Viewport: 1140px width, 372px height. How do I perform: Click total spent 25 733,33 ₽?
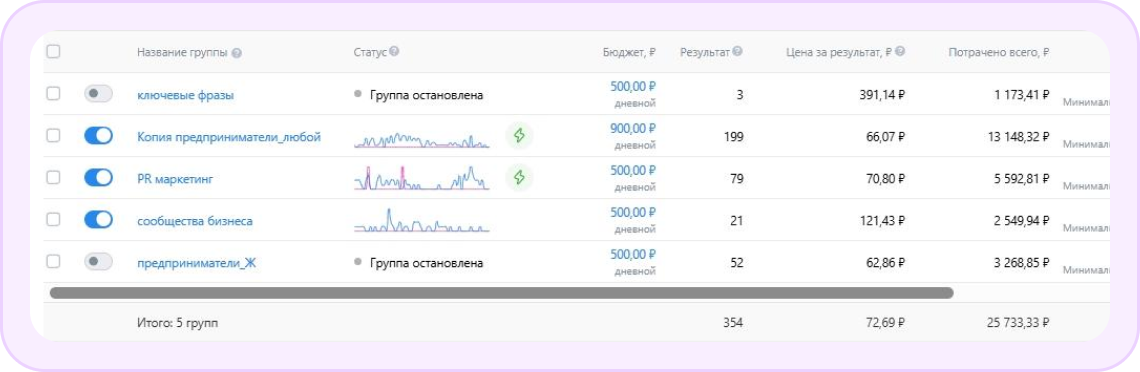[1019, 323]
